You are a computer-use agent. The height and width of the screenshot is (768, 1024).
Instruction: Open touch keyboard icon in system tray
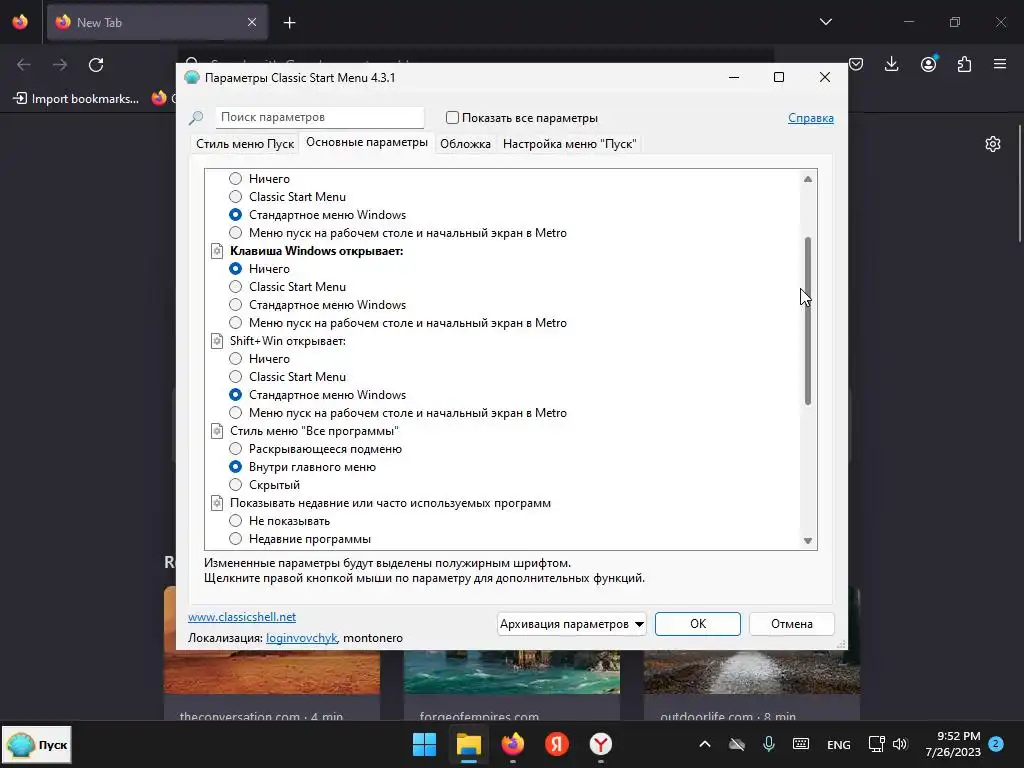[801, 744]
